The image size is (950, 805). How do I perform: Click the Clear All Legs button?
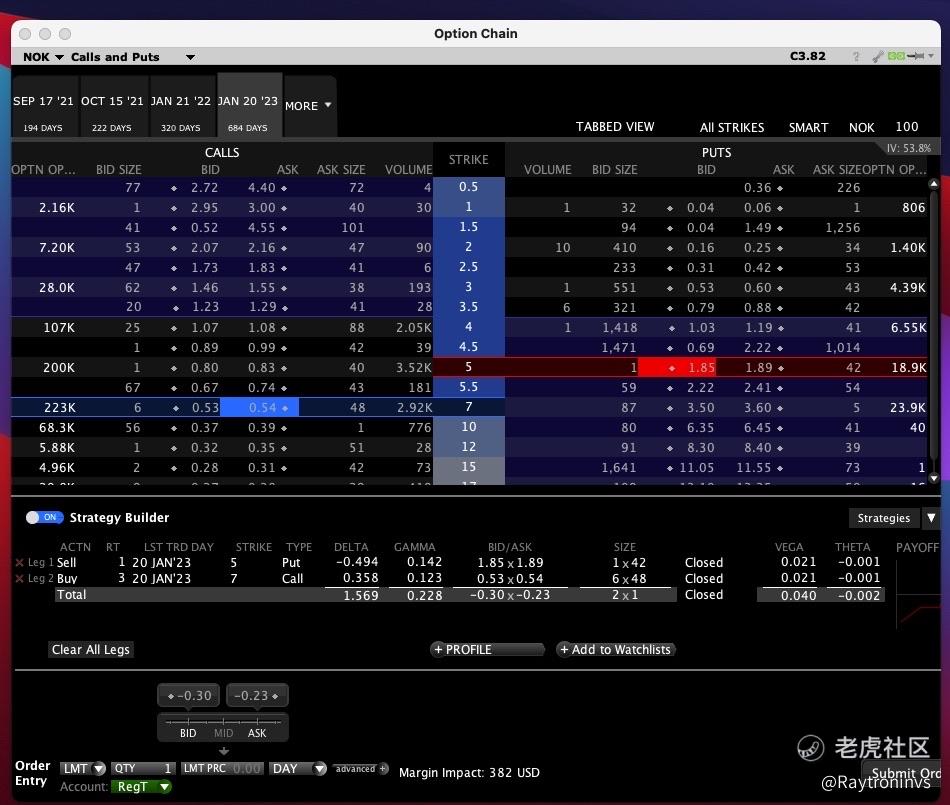91,649
